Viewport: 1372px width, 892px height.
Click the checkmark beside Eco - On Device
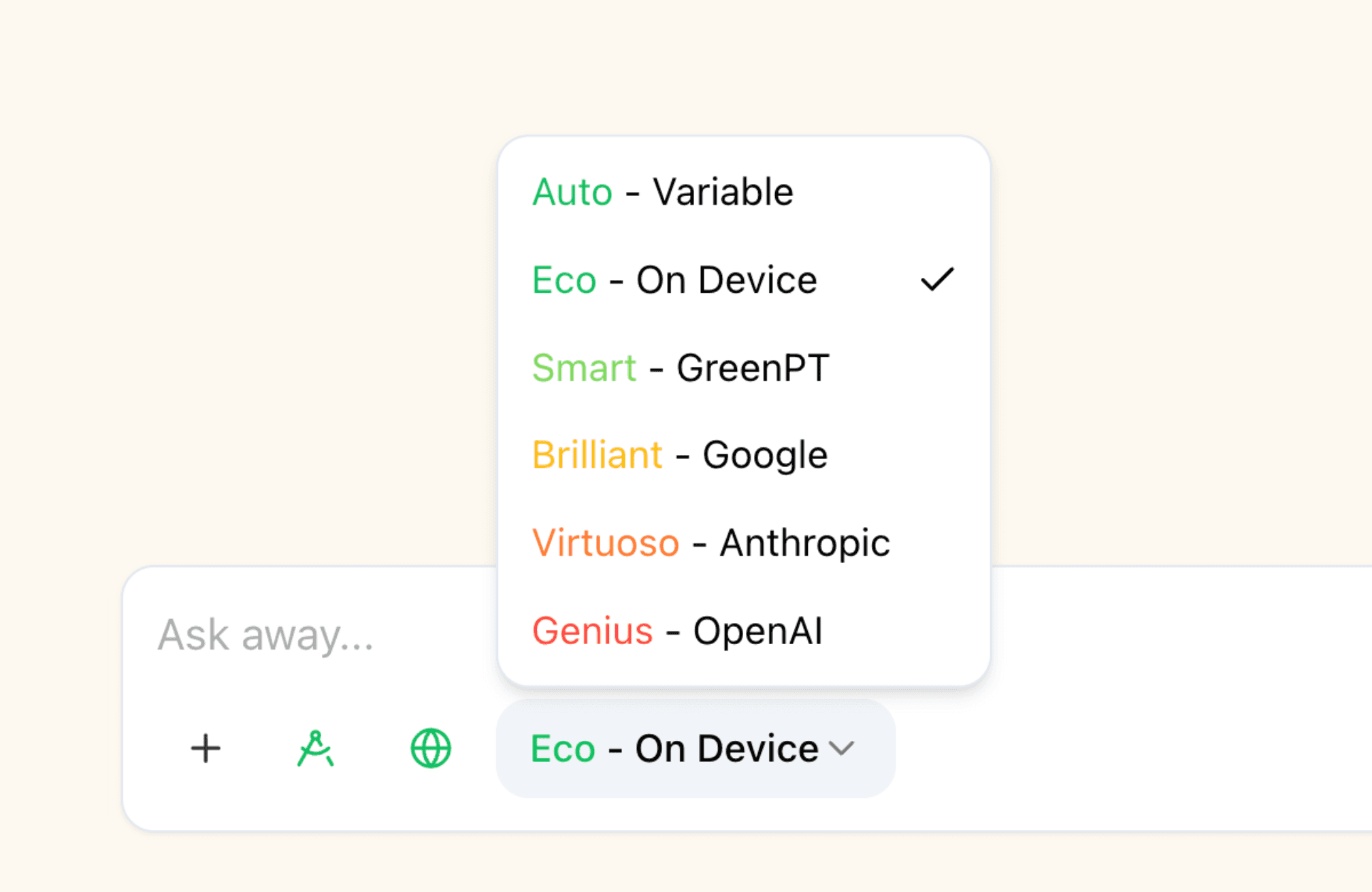tap(937, 280)
